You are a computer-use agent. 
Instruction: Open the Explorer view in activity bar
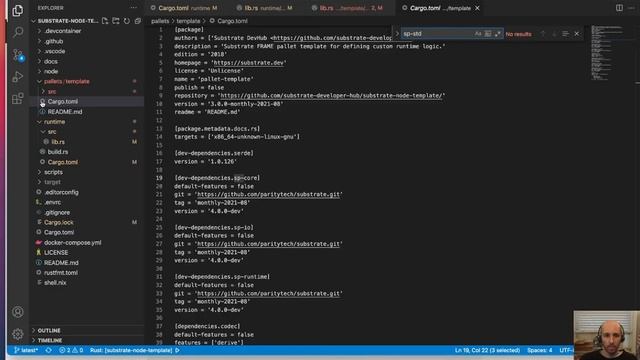[x=18, y=10]
